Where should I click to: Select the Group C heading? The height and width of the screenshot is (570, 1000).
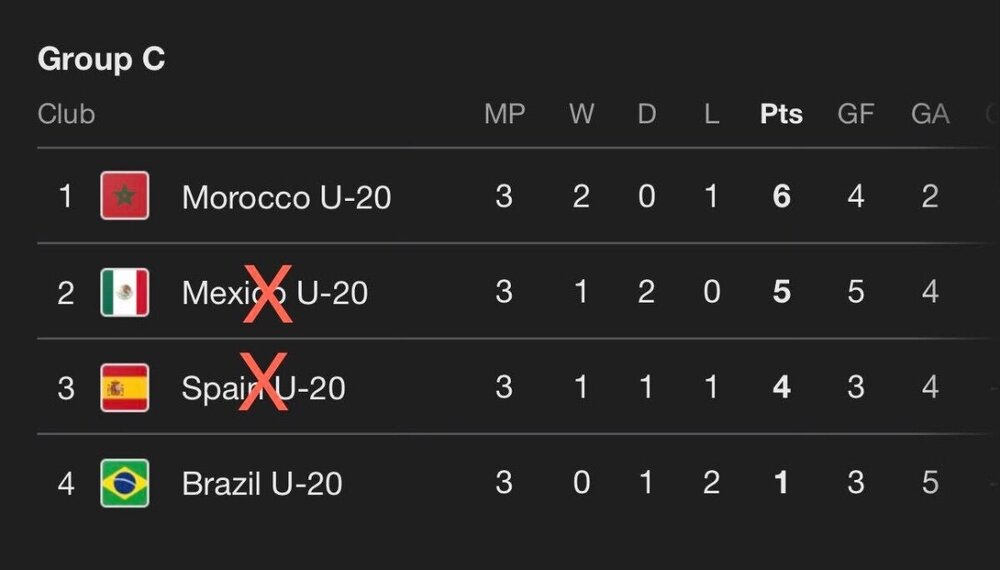point(101,60)
